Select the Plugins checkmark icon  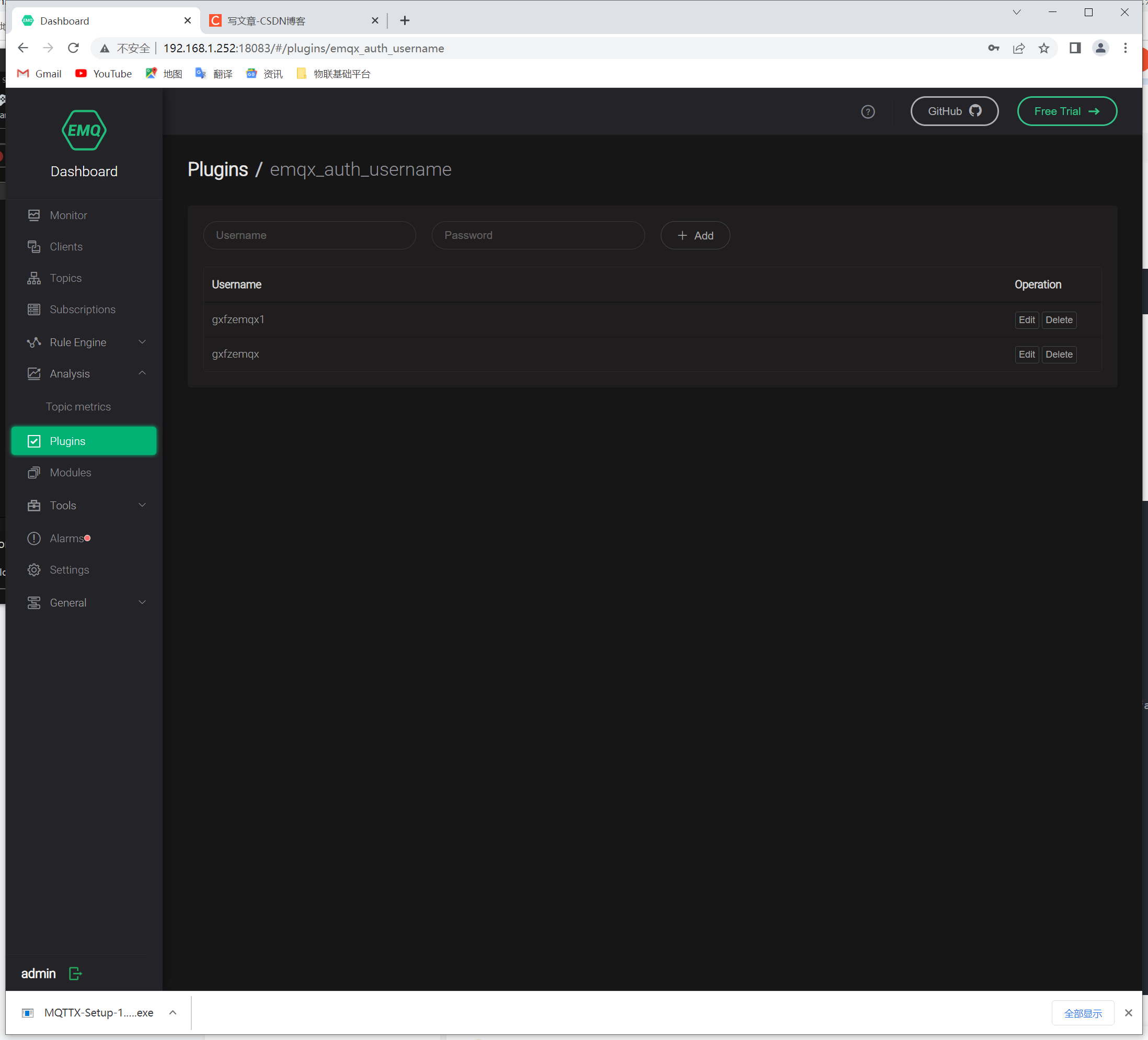pos(33,441)
